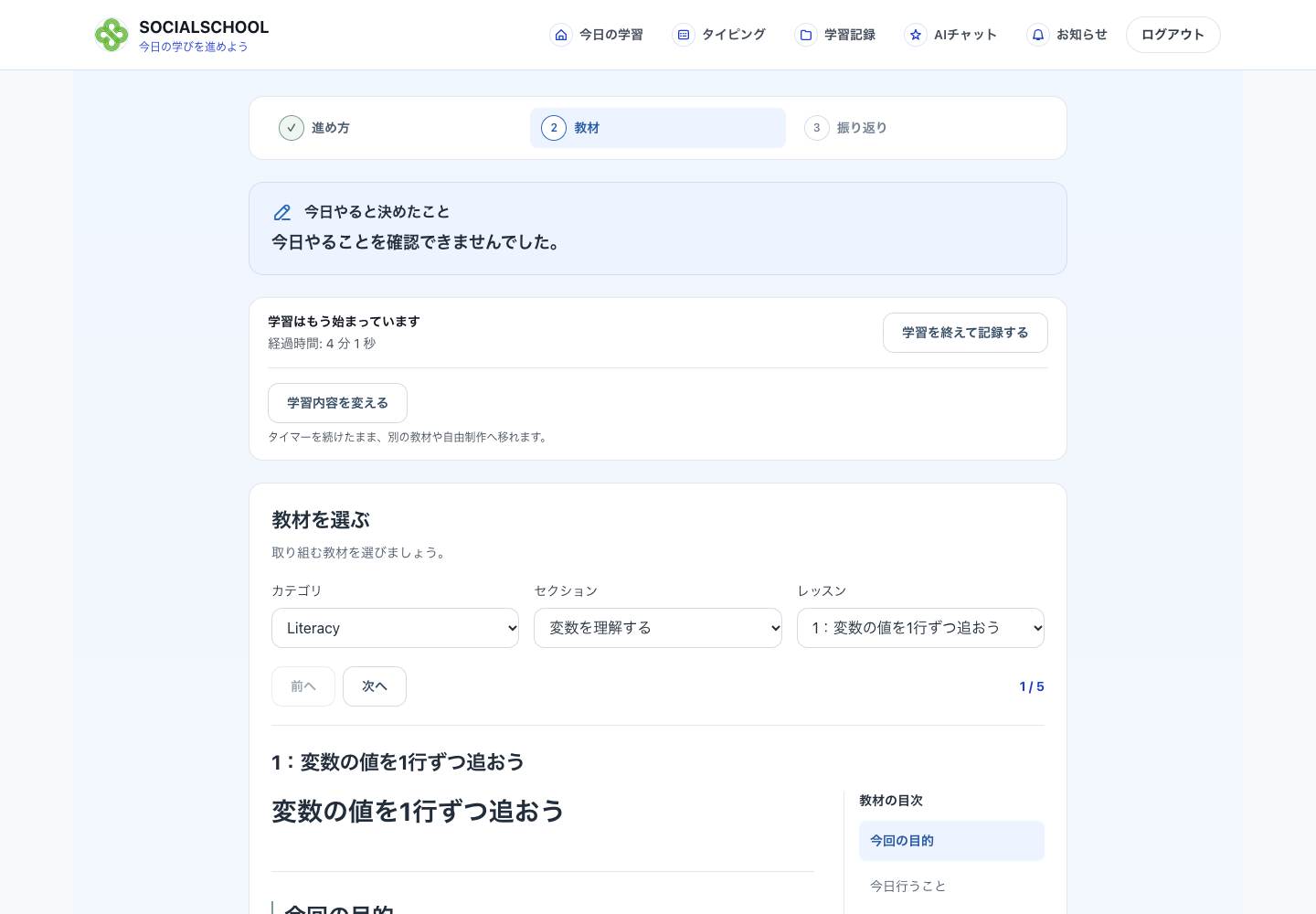The width and height of the screenshot is (1316, 914).
Task: Click the 次へ button
Action: pyautogui.click(x=375, y=686)
